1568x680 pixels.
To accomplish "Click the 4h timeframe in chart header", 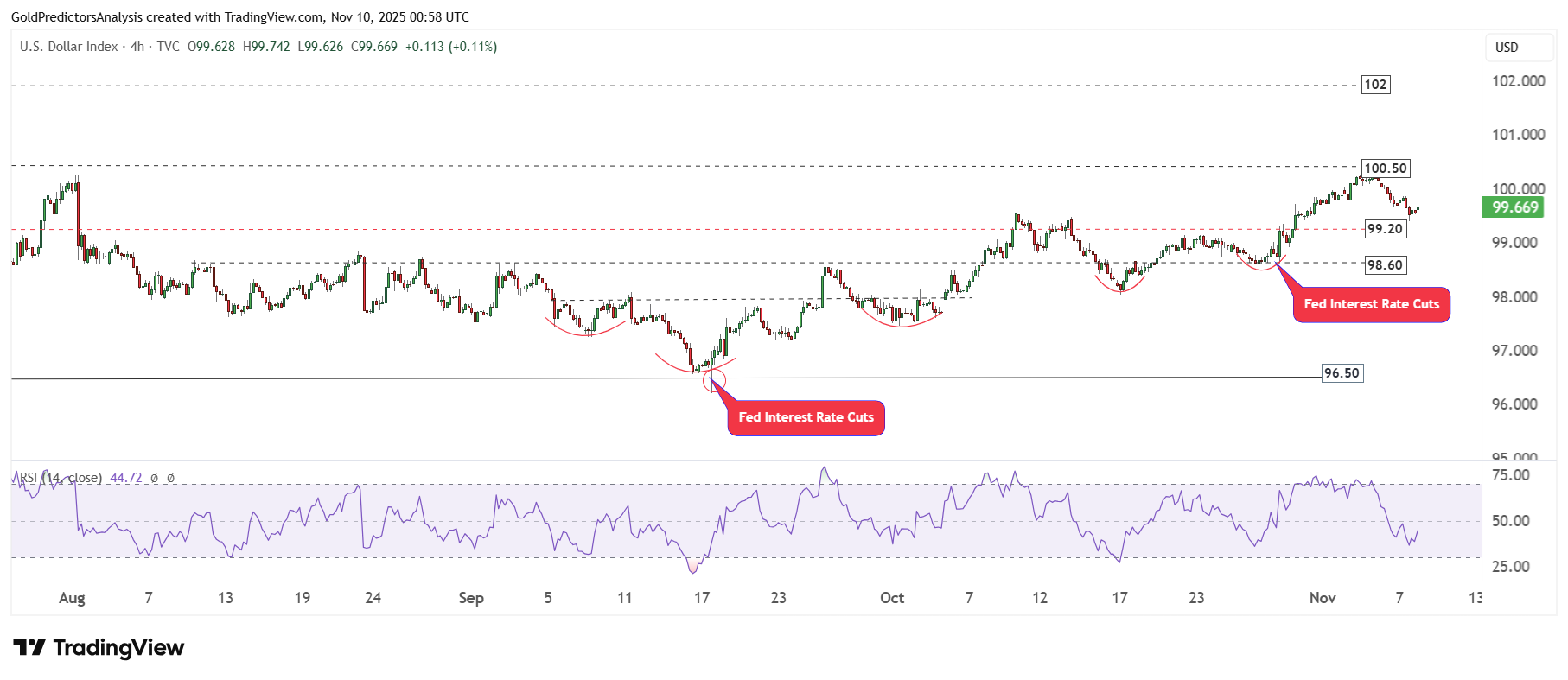I will 137,47.
